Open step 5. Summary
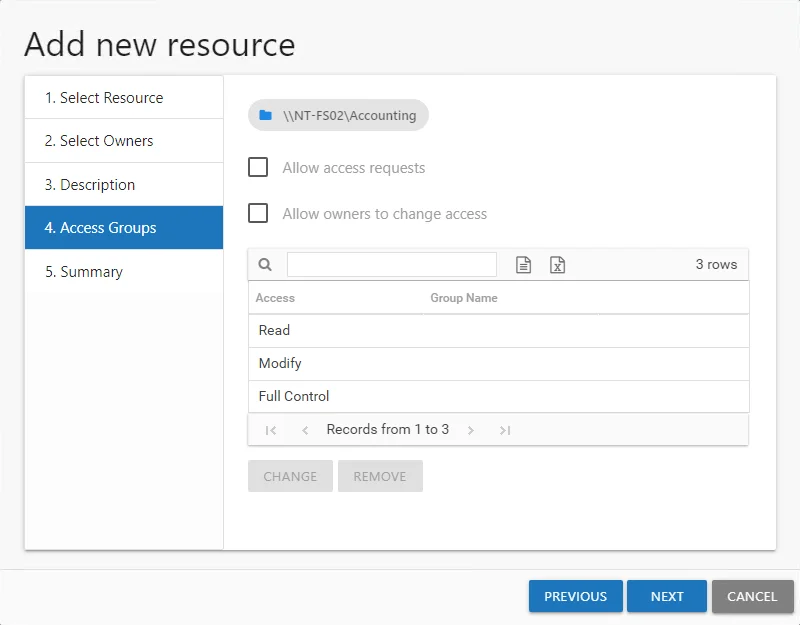The height and width of the screenshot is (625, 800). click(124, 271)
